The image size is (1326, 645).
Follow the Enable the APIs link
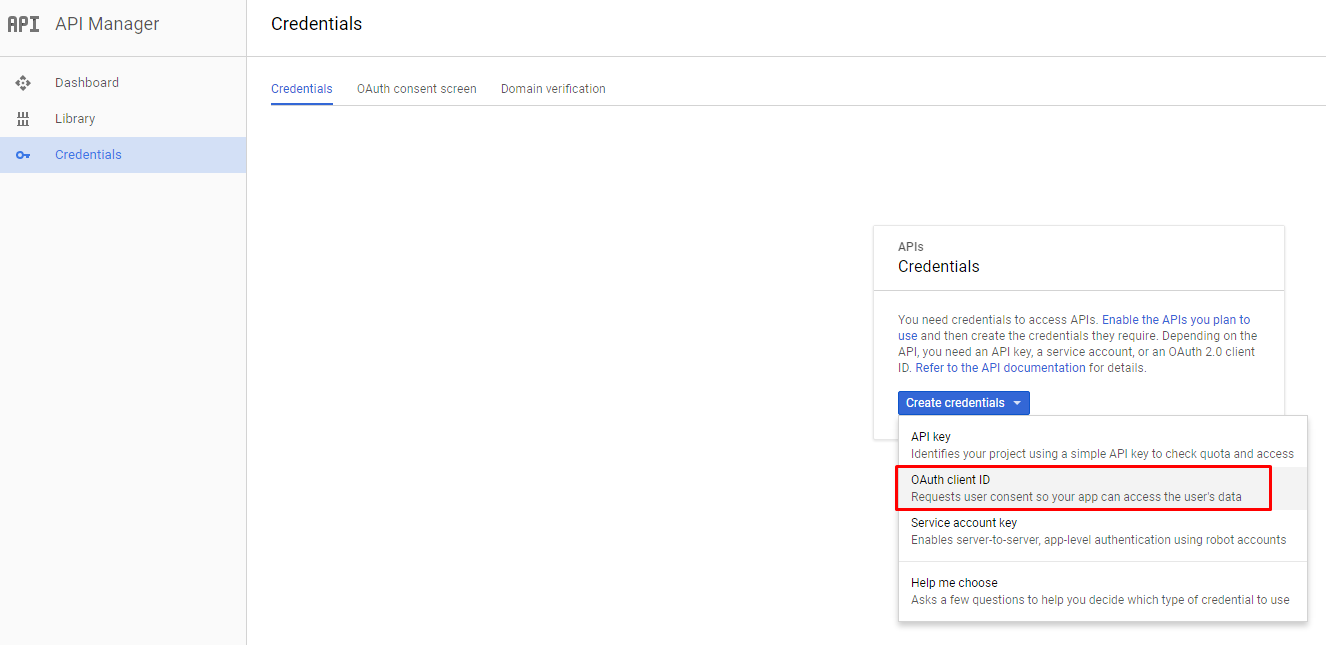[1074, 328]
